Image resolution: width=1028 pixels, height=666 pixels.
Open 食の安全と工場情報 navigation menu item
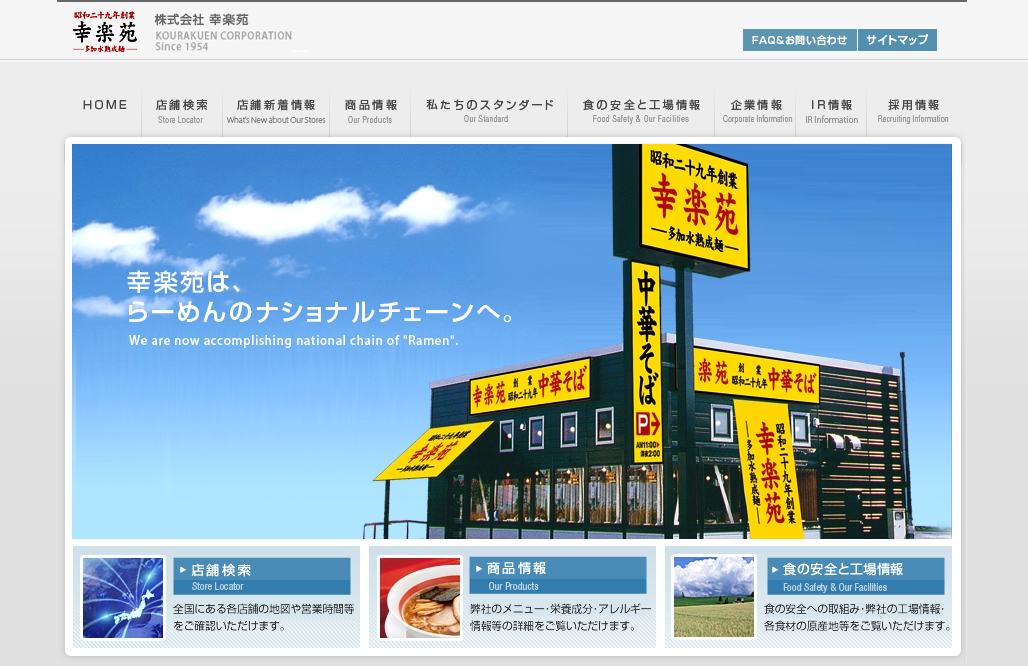click(641, 111)
